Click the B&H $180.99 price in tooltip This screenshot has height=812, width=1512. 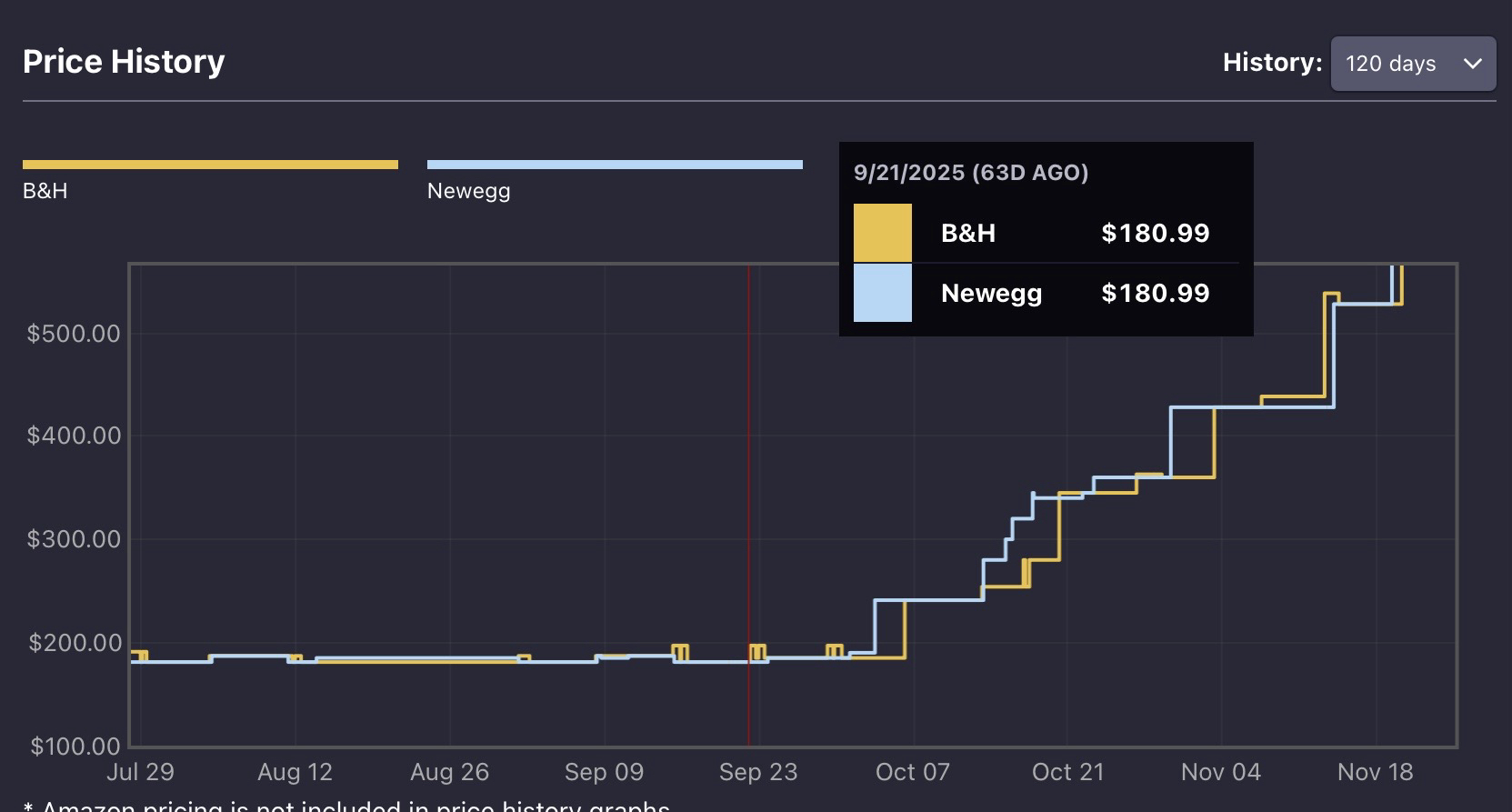(1155, 233)
